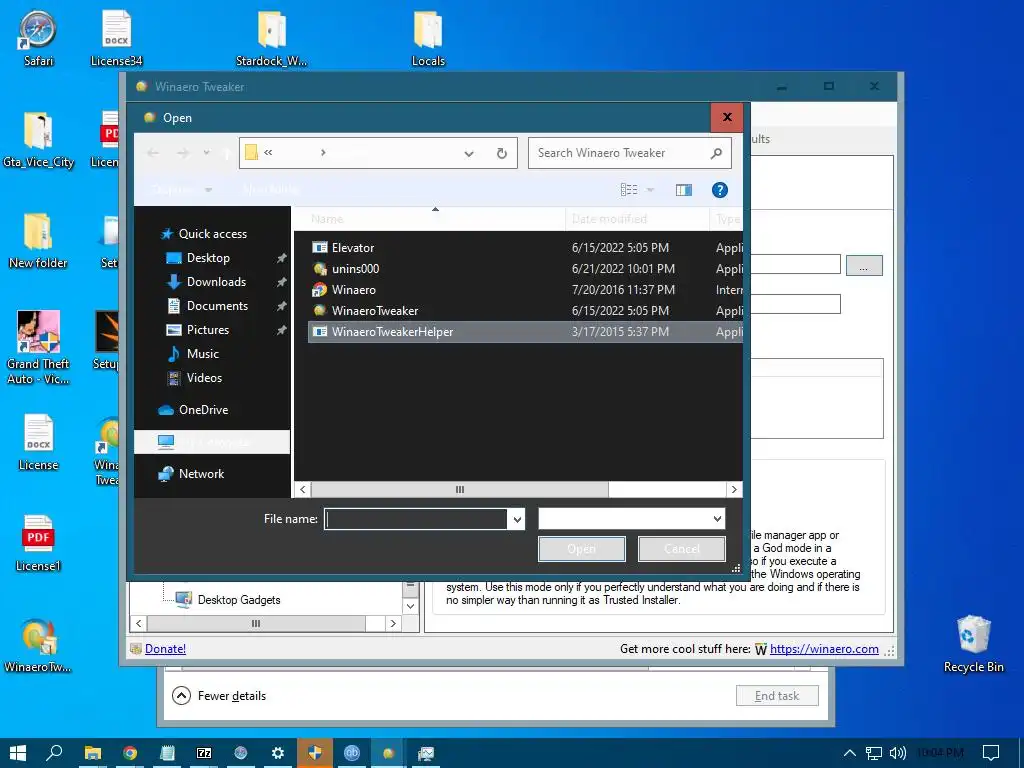Open the volume control in system tray
Viewport: 1024px width, 768px height.
(897, 753)
